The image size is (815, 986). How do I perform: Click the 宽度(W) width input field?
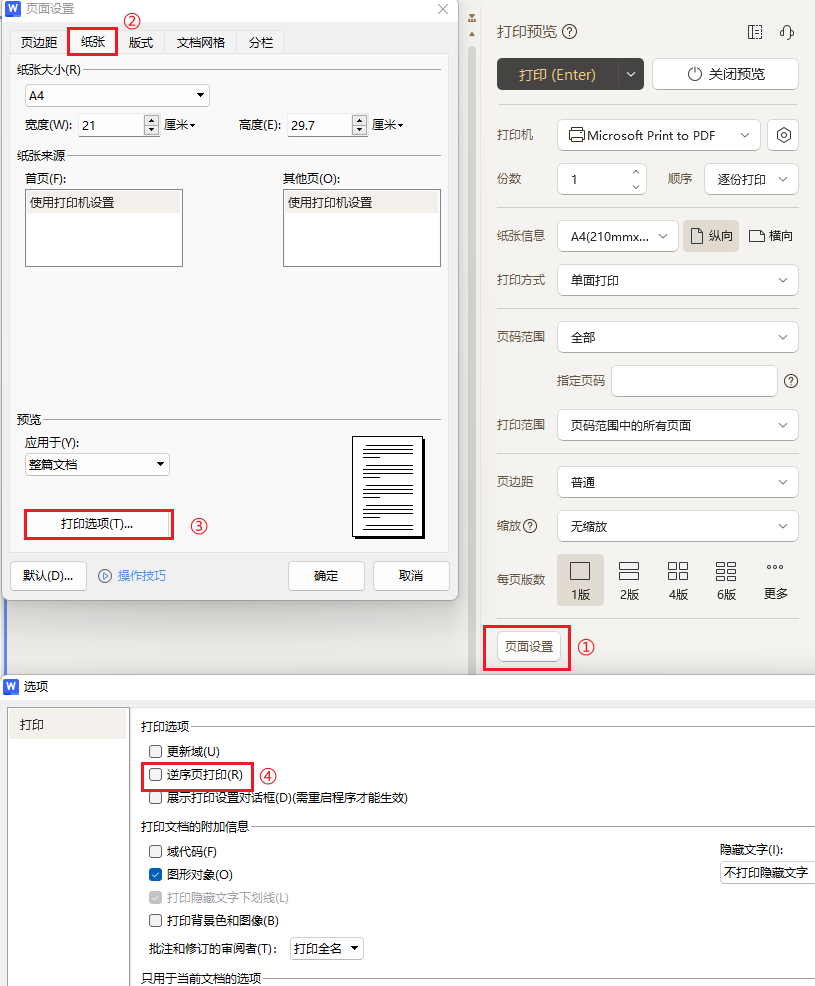(x=112, y=125)
